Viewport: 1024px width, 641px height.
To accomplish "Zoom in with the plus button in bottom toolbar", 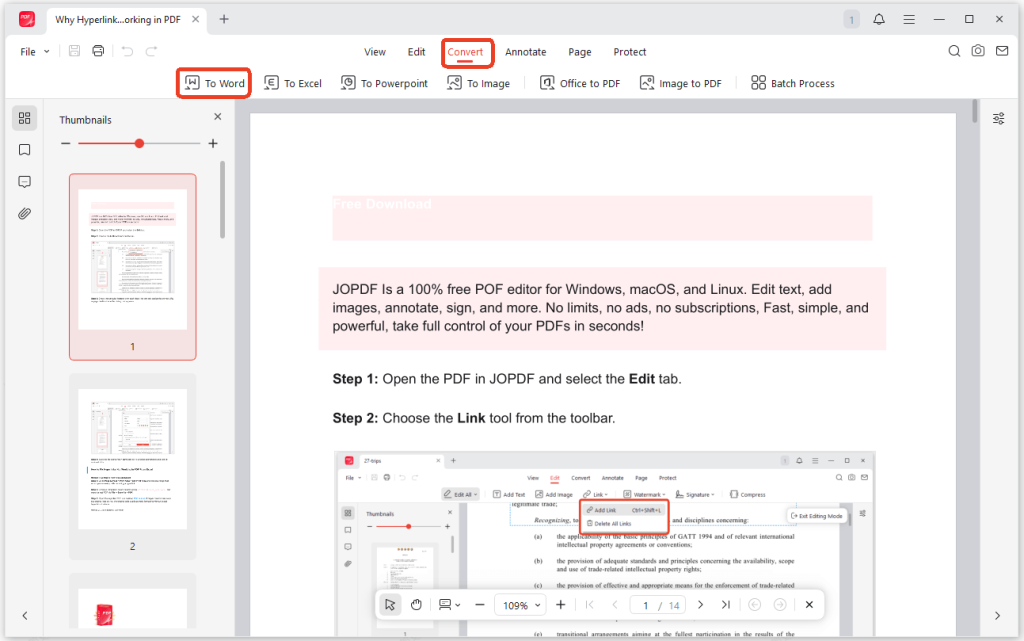I will pos(560,605).
